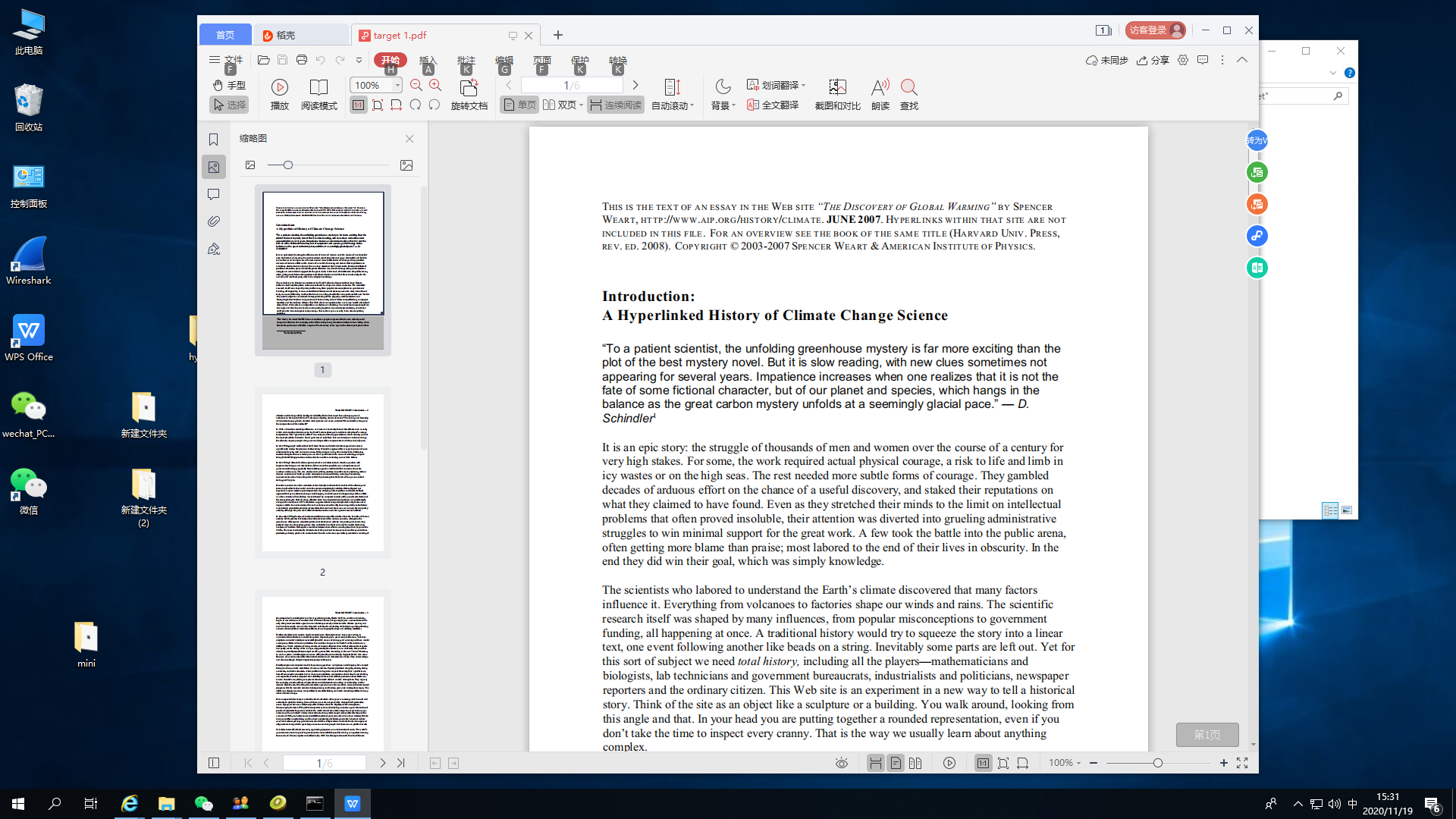The width and height of the screenshot is (1456, 819).
Task: Click the zoom out magnifier icon
Action: [416, 86]
